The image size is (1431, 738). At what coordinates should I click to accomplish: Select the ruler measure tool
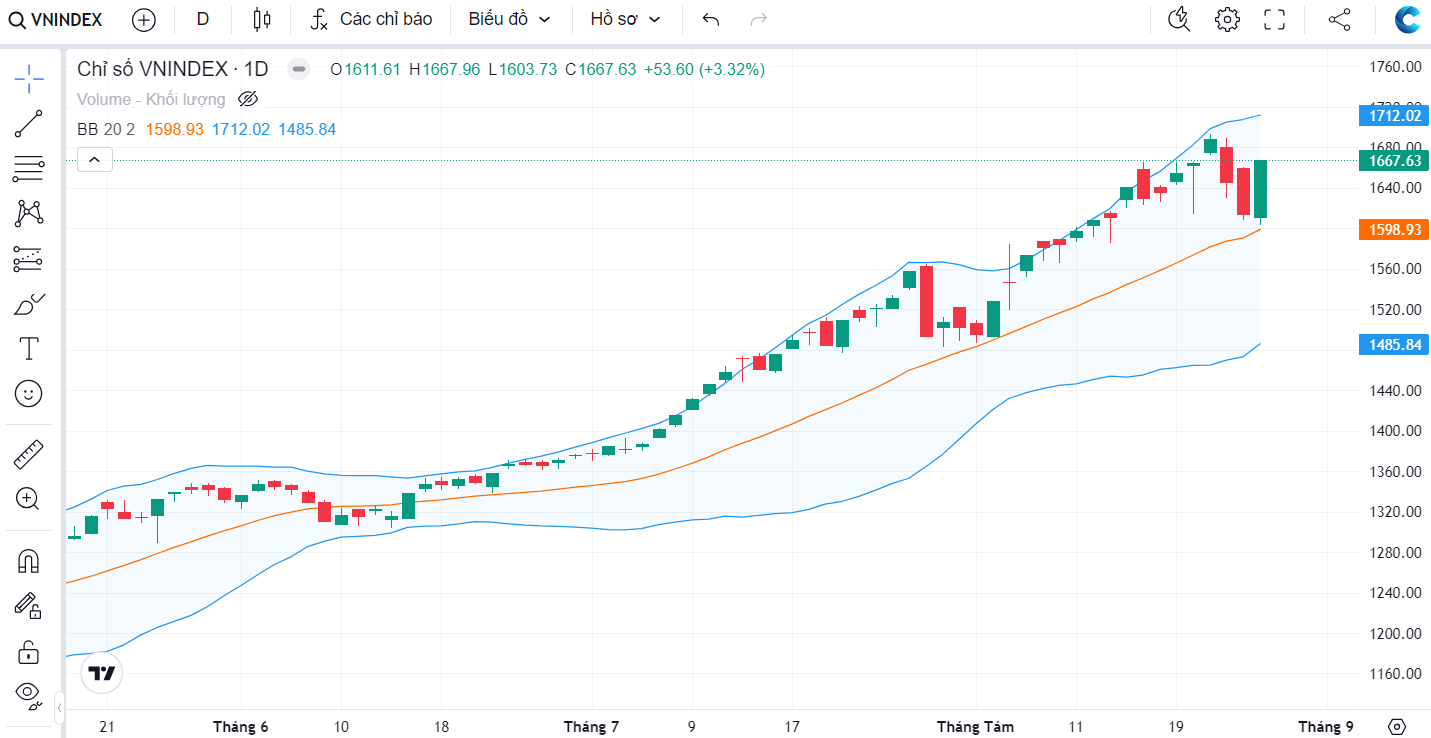coord(29,455)
